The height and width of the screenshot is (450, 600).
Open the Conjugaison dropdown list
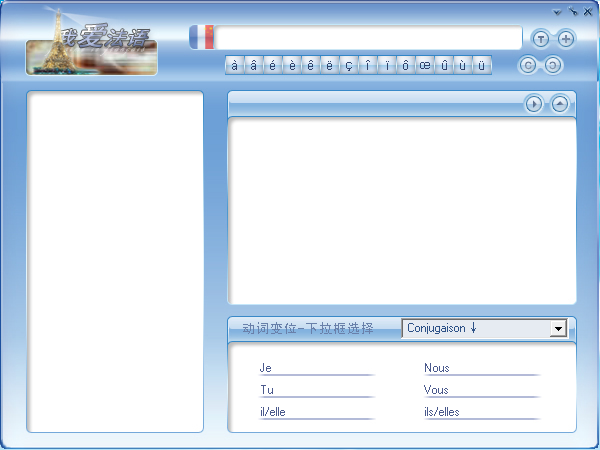pyautogui.click(x=558, y=328)
